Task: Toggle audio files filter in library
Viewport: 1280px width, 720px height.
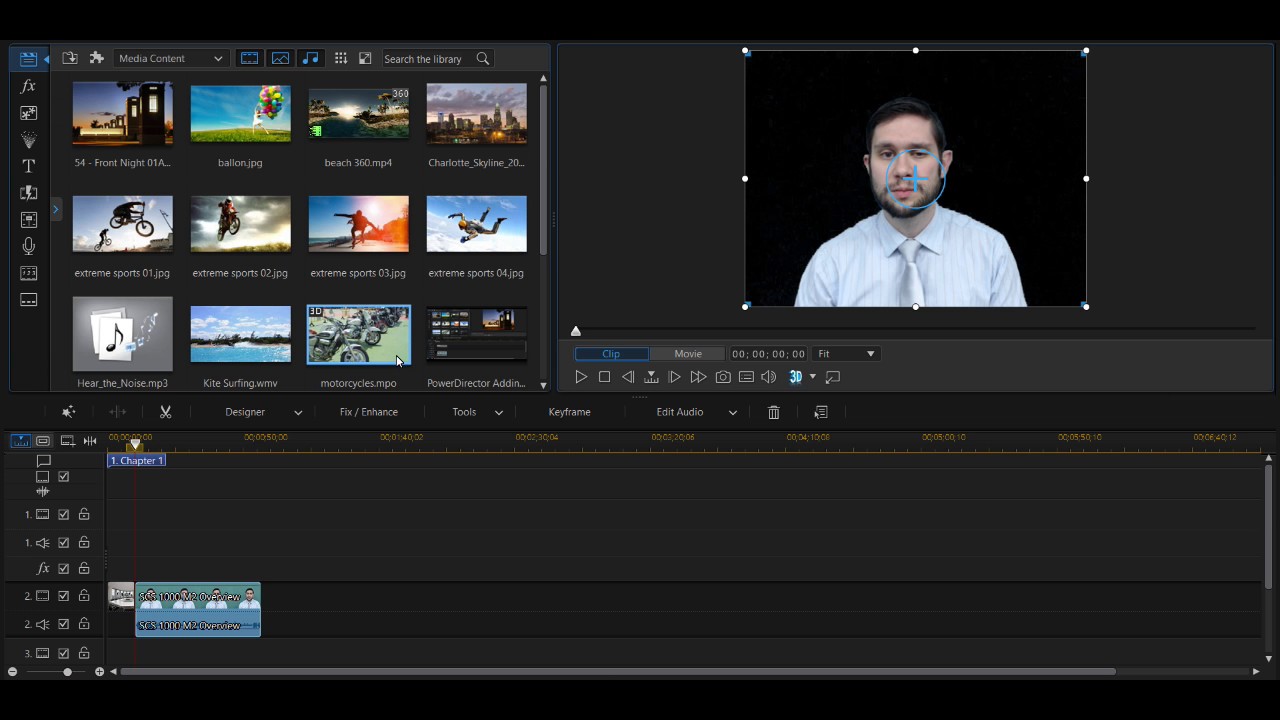Action: [310, 58]
